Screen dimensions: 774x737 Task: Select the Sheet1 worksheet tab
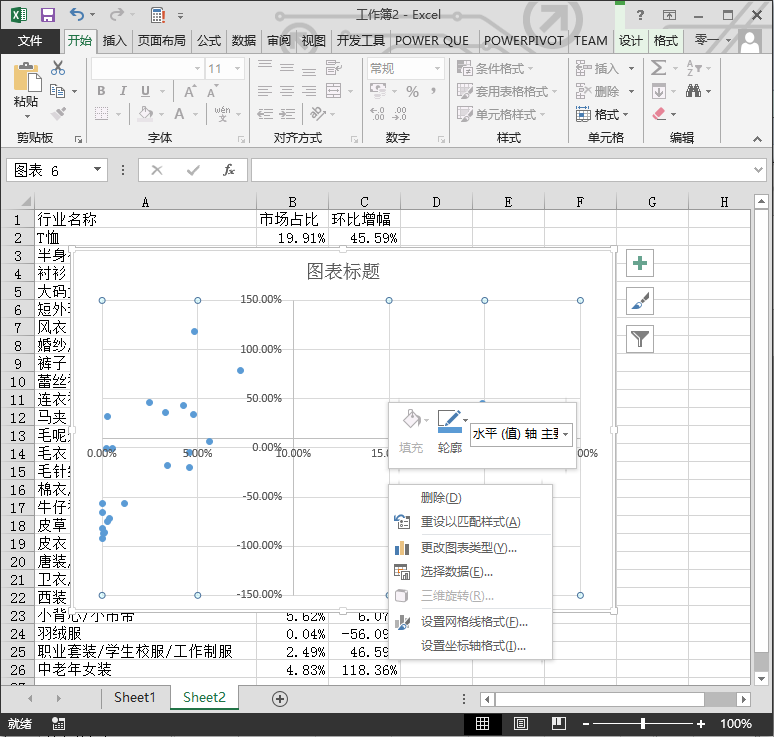(x=134, y=697)
